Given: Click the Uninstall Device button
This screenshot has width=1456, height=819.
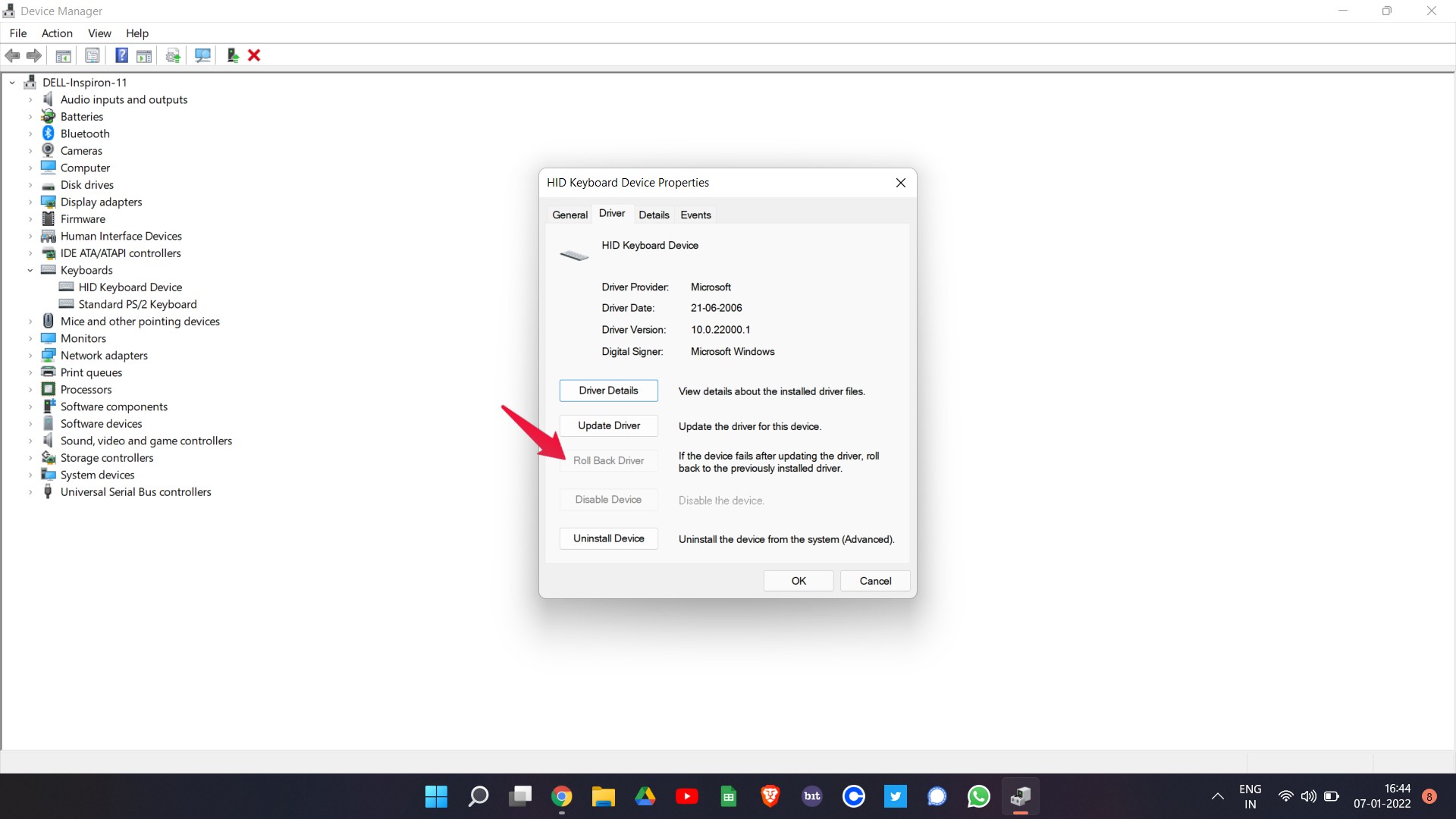Looking at the screenshot, I should pyautogui.click(x=608, y=538).
